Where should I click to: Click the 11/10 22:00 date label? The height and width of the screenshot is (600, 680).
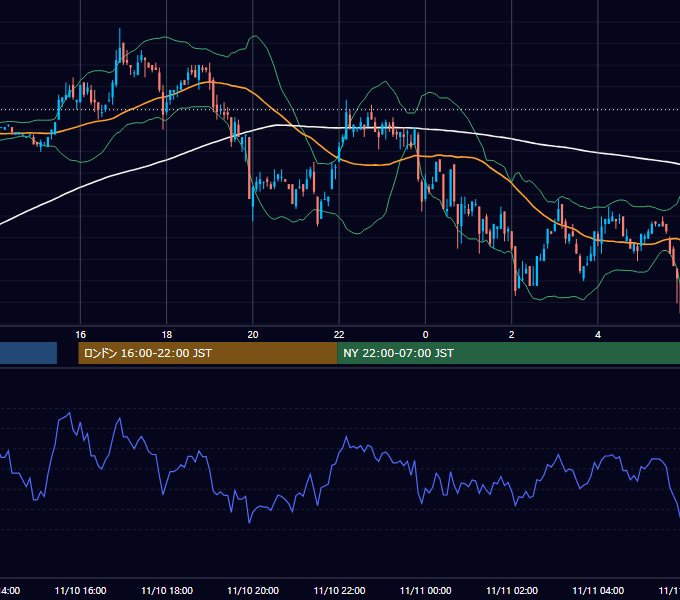click(x=339, y=590)
